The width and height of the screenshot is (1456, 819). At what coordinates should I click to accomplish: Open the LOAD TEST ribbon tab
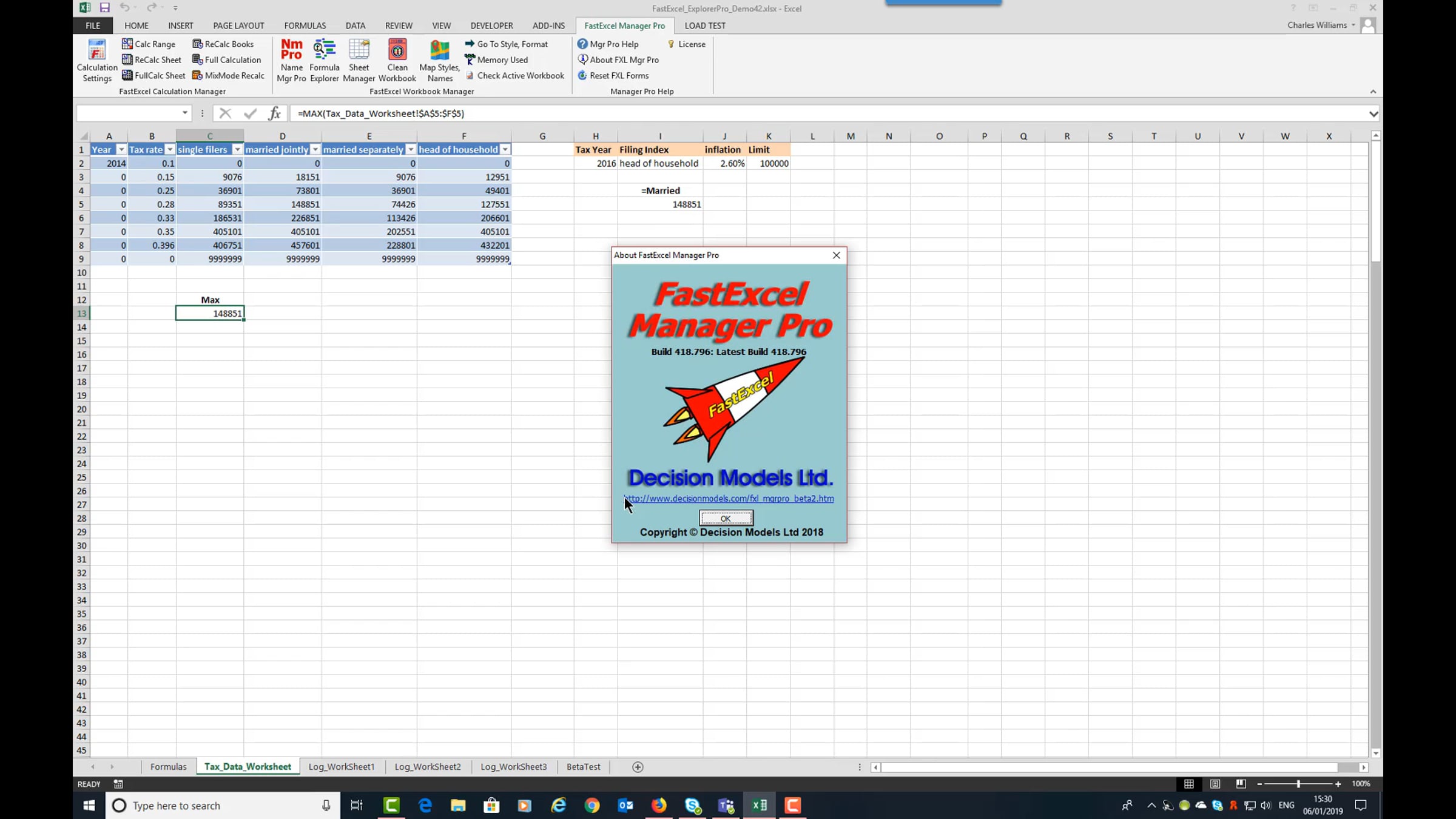click(705, 25)
